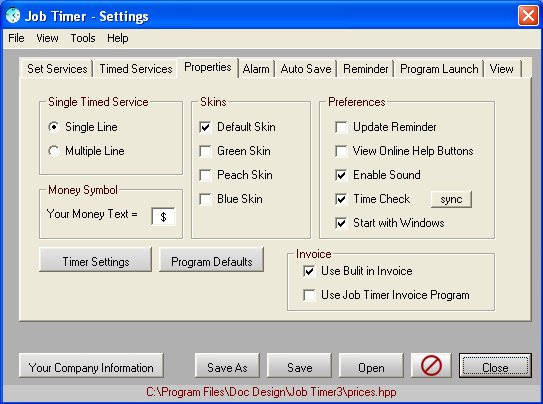Click the red prohibited circle icon button

431,366
